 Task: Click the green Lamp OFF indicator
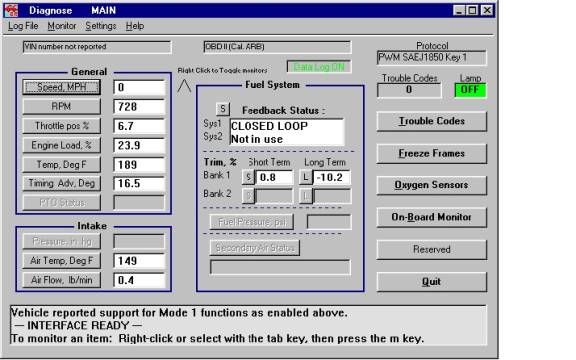tap(470, 90)
